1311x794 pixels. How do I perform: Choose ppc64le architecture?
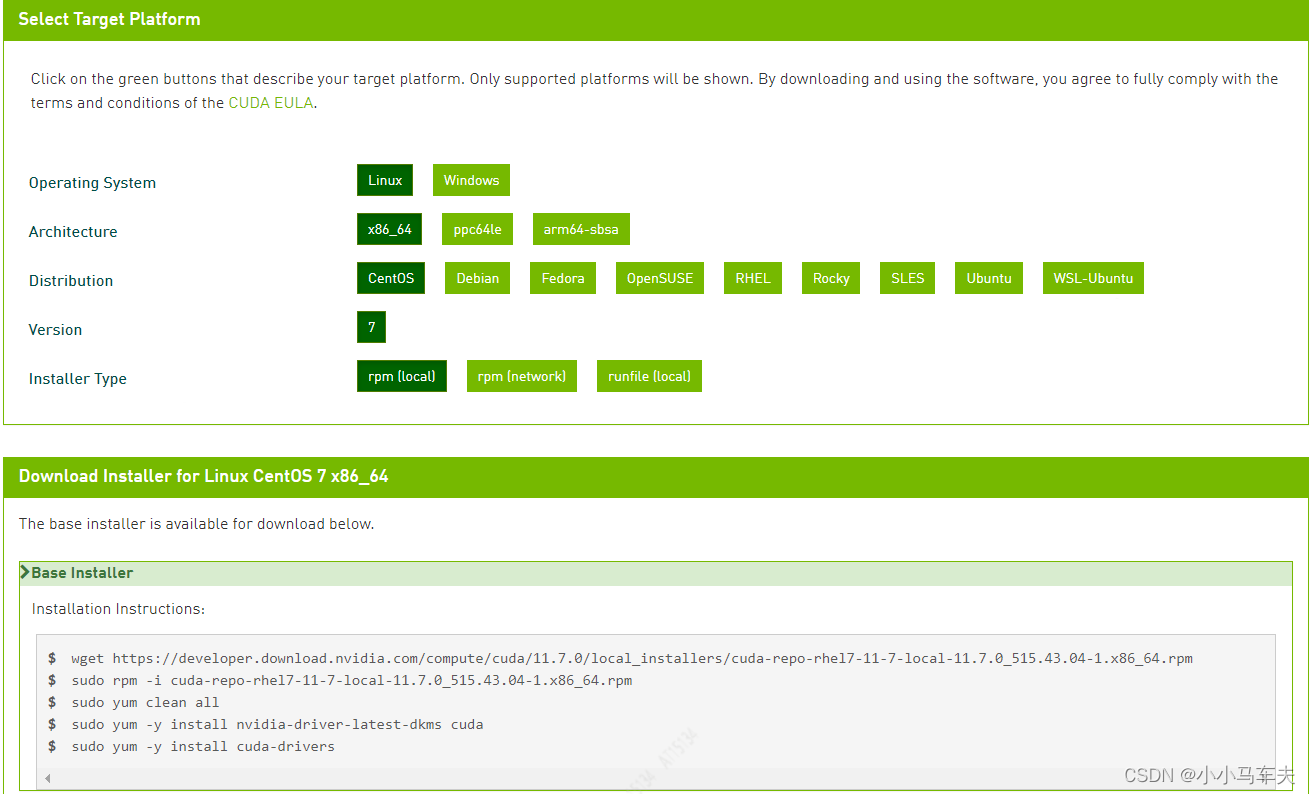point(477,229)
